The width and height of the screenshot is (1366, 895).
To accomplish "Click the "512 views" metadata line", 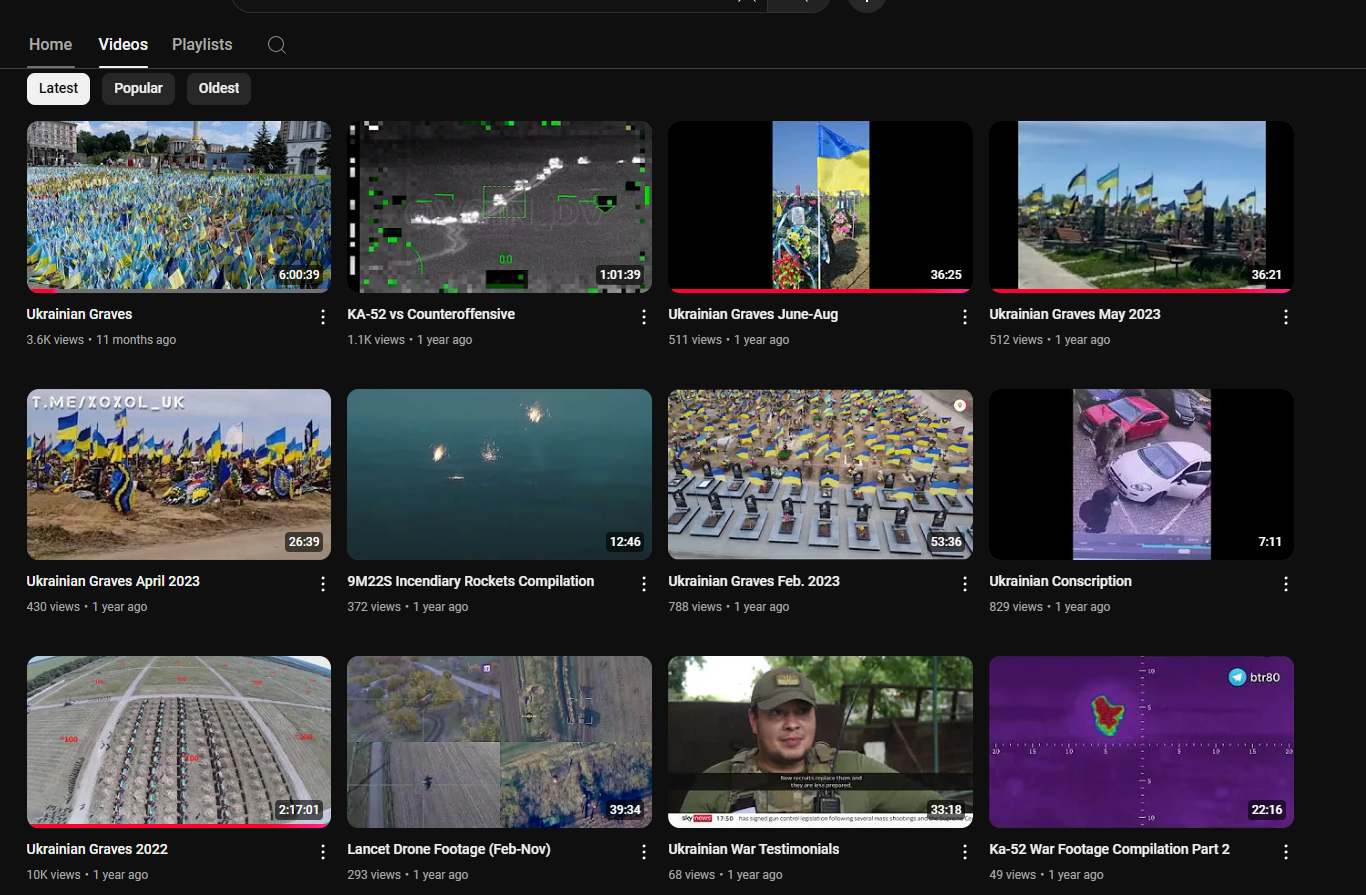I will pyautogui.click(x=1050, y=340).
